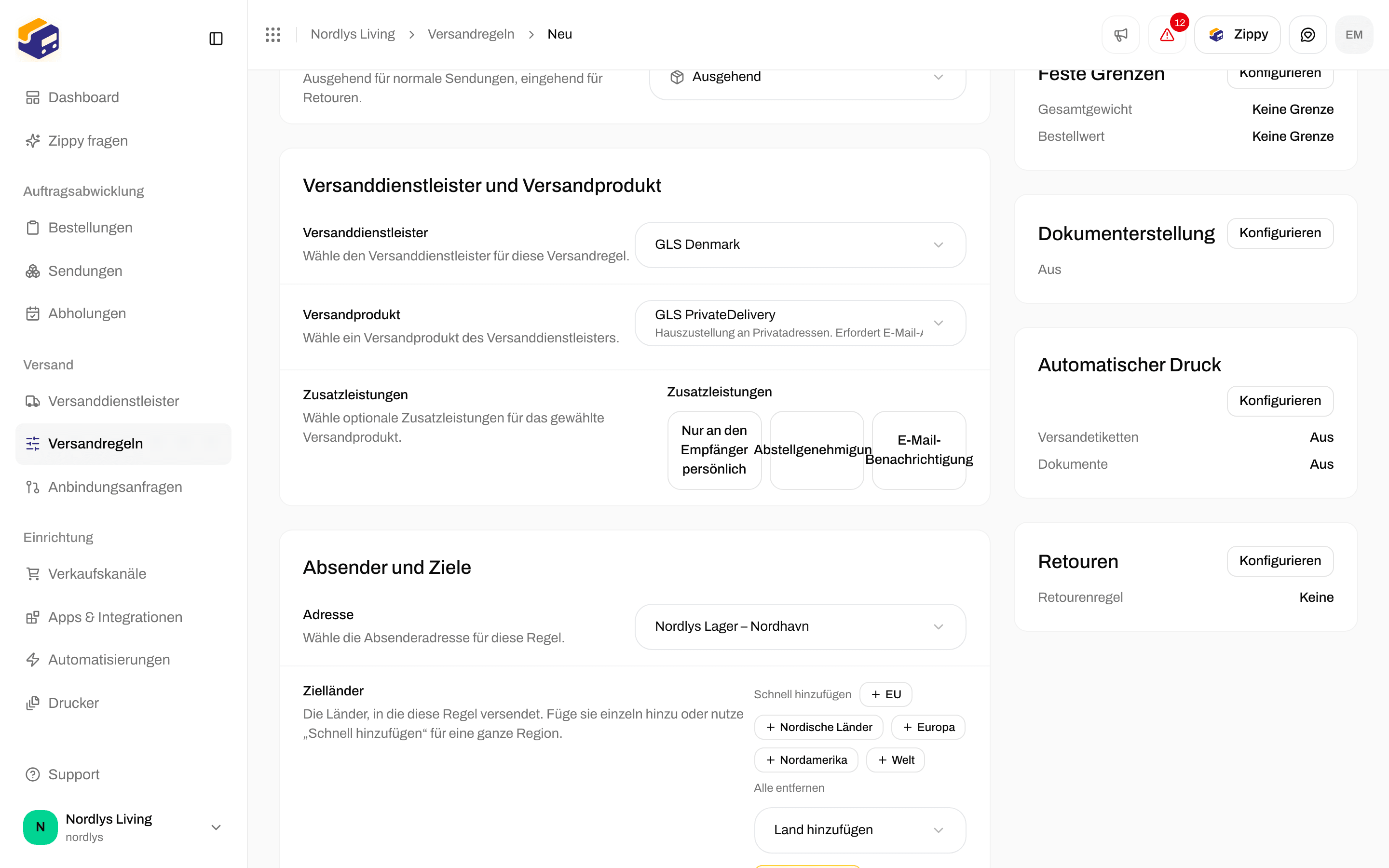Click Konfigurieren for Retouren
This screenshot has width=1389, height=868.
pos(1280,561)
